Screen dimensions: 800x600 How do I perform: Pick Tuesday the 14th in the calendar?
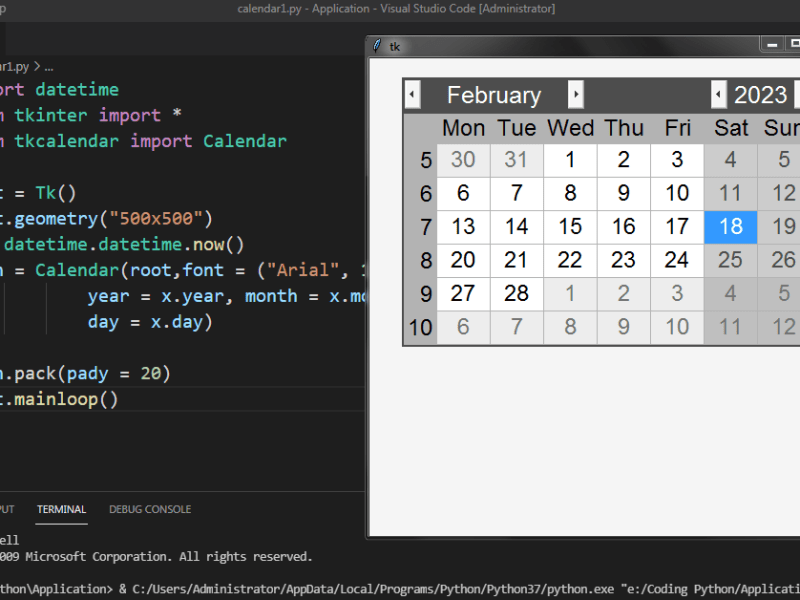516,226
